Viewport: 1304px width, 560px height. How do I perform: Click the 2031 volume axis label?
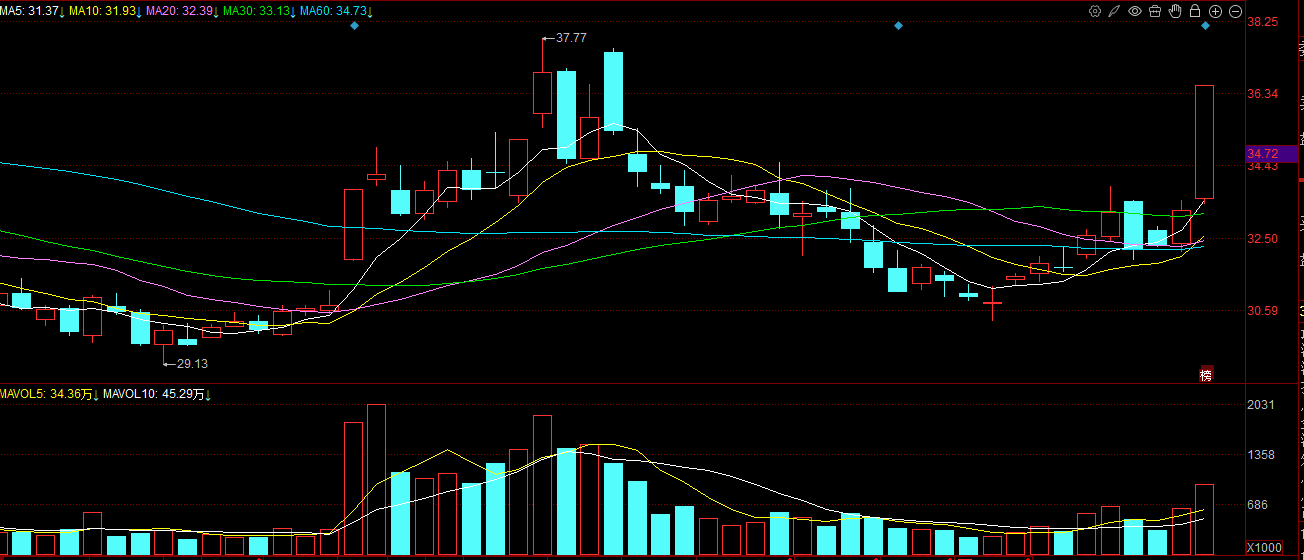tap(1262, 405)
